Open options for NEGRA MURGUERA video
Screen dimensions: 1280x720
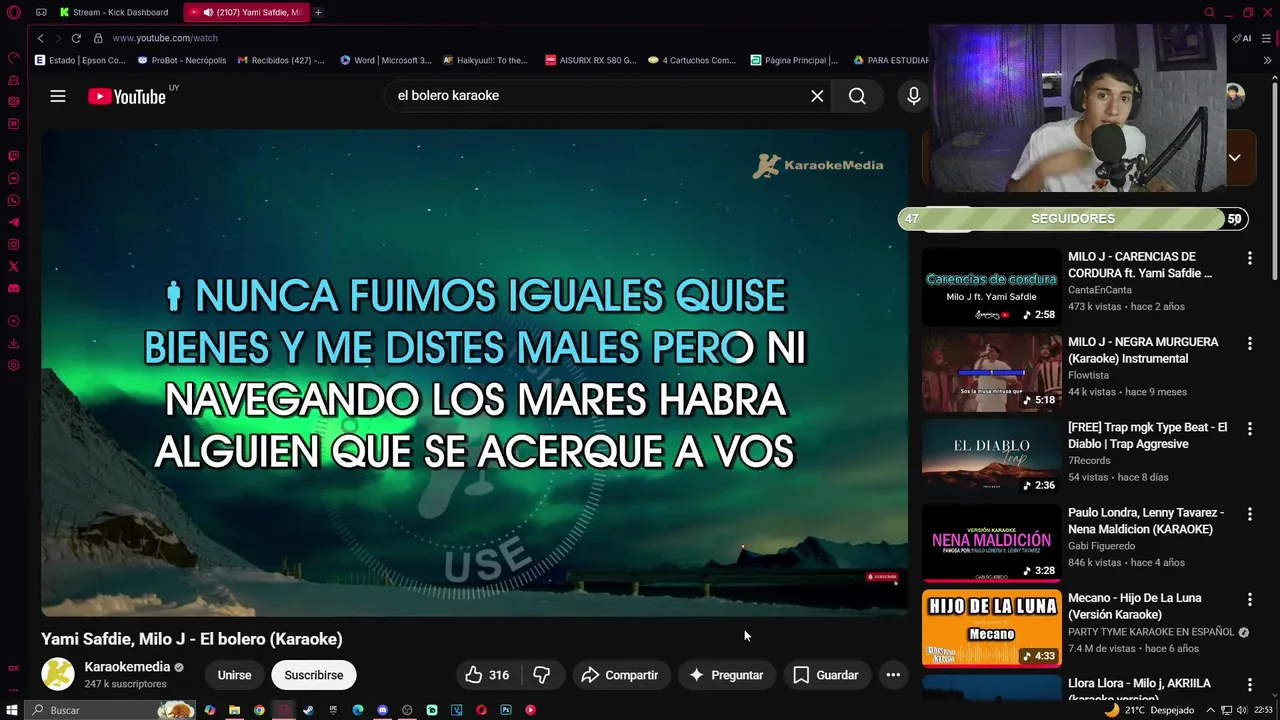click(x=1249, y=343)
